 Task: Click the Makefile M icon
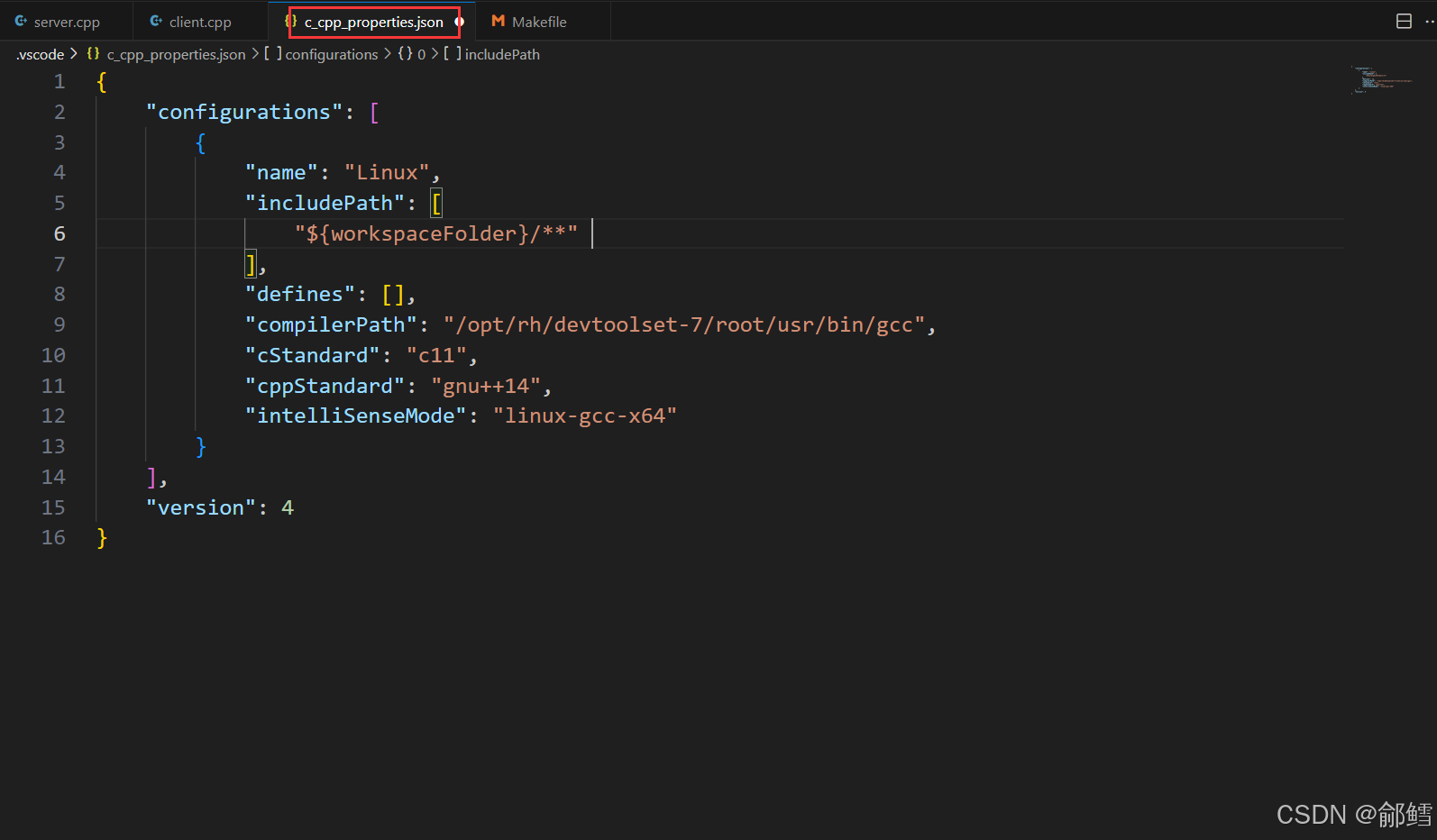pos(498,21)
